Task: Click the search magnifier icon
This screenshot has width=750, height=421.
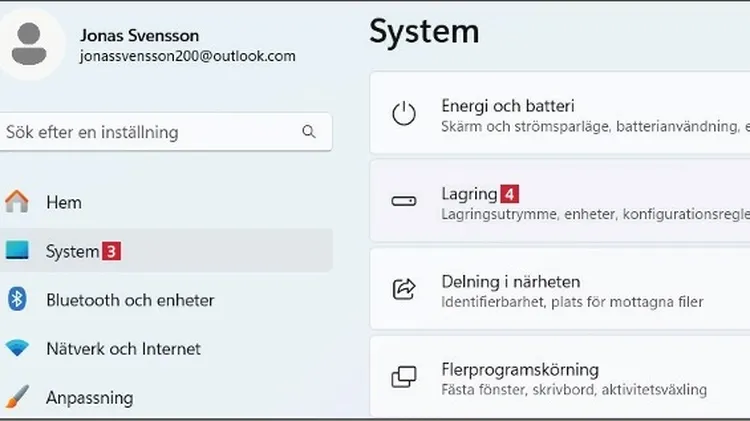Action: [309, 132]
